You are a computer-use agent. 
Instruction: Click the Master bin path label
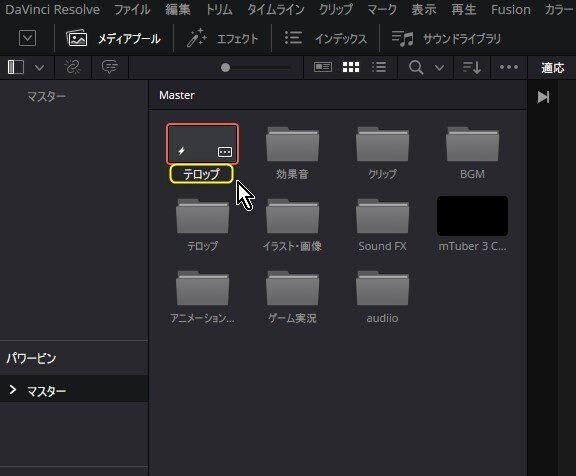pos(177,95)
